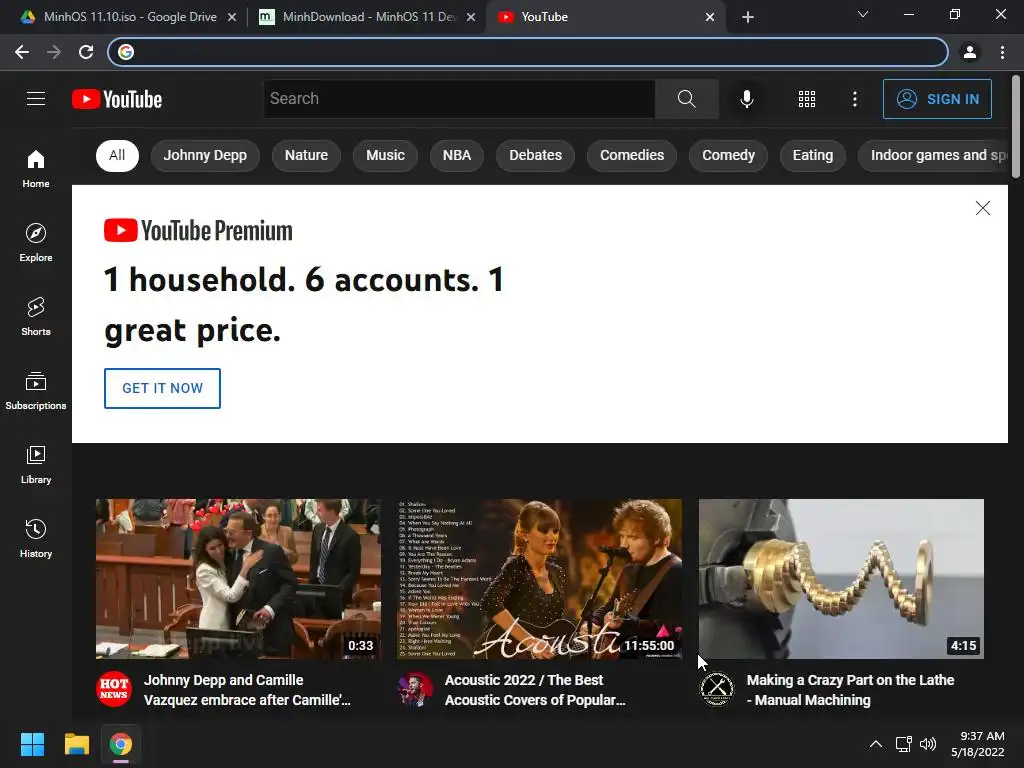Close the MinhOS 11.10.iso tab
The width and height of the screenshot is (1024, 768).
click(232, 17)
